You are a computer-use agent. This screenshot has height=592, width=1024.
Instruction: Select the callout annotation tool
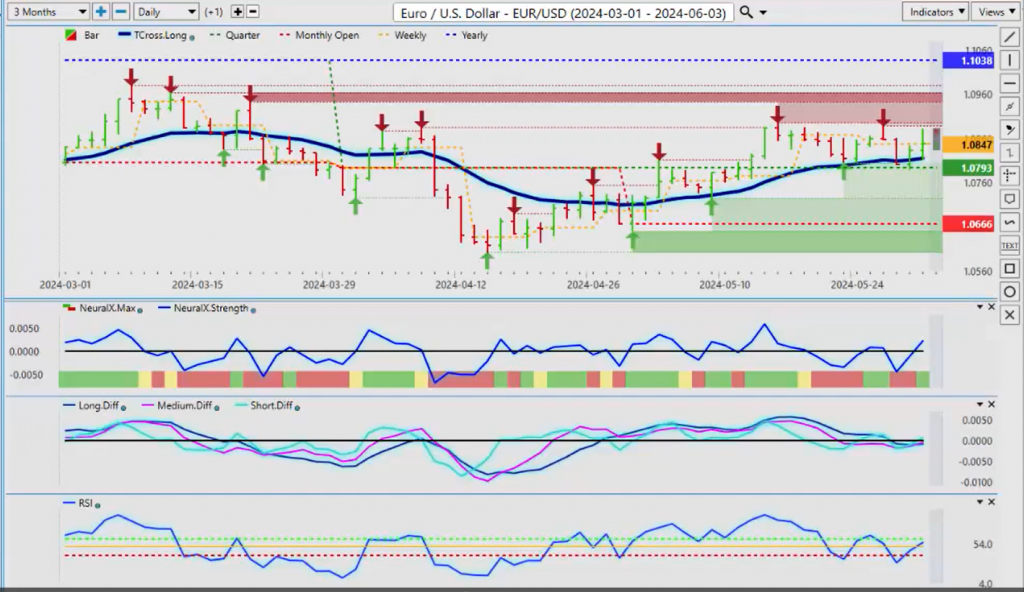click(1009, 198)
